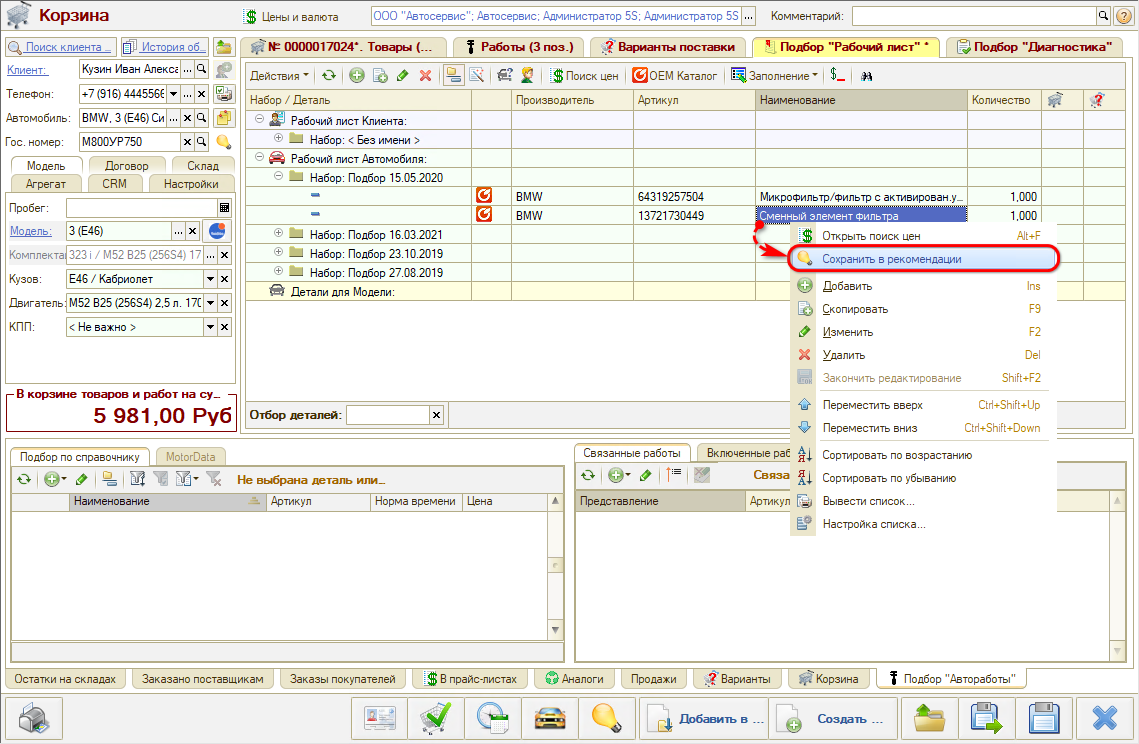Click the down arrow of the Подбор по справочнику list scrollbar
Viewport: 1139px width, 744px height.
(556, 630)
